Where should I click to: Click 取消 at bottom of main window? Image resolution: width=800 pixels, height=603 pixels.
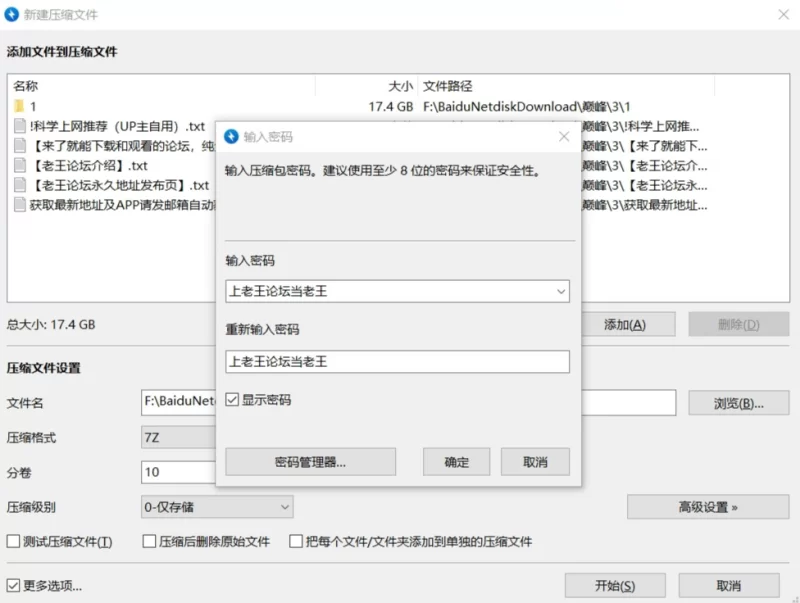tap(729, 586)
